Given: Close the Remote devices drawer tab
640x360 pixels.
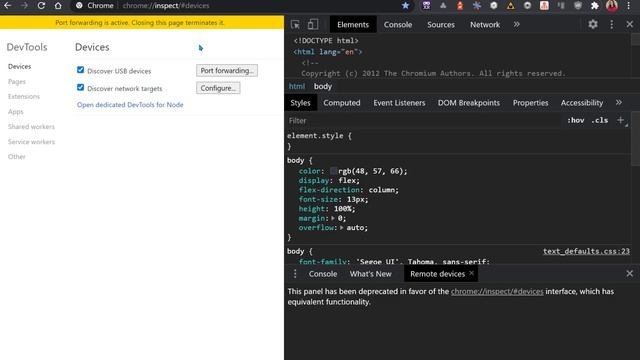Looking at the screenshot, I should [x=471, y=273].
